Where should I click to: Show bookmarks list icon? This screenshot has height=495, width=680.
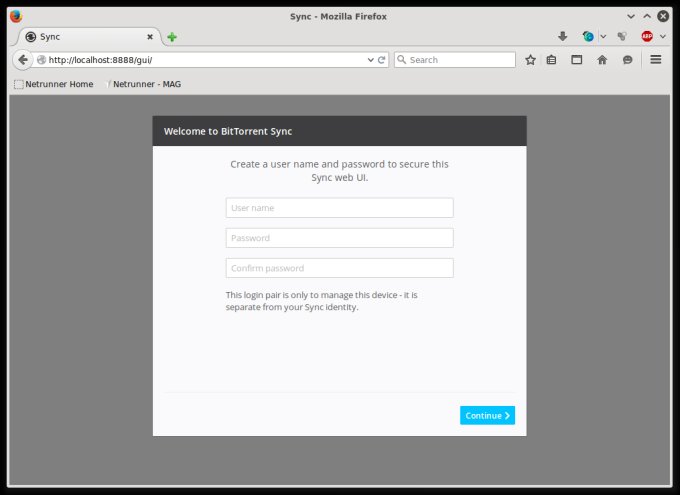pos(551,60)
